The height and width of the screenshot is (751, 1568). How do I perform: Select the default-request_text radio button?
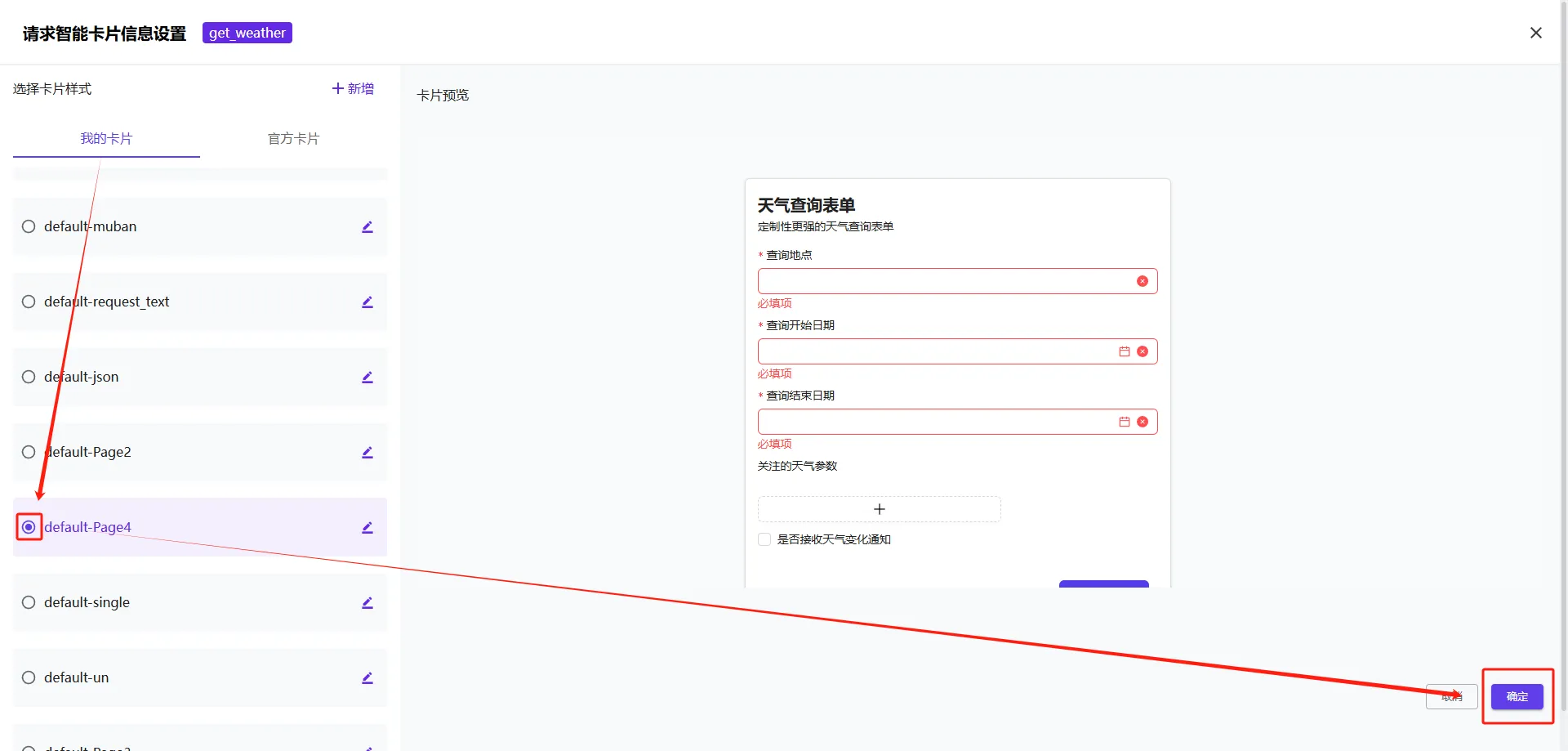click(x=29, y=302)
